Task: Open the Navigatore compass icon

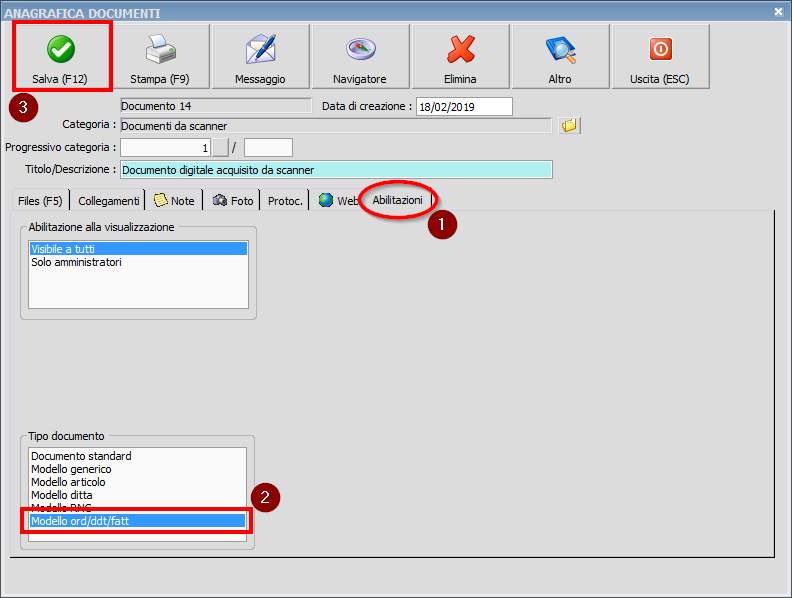Action: (360, 49)
